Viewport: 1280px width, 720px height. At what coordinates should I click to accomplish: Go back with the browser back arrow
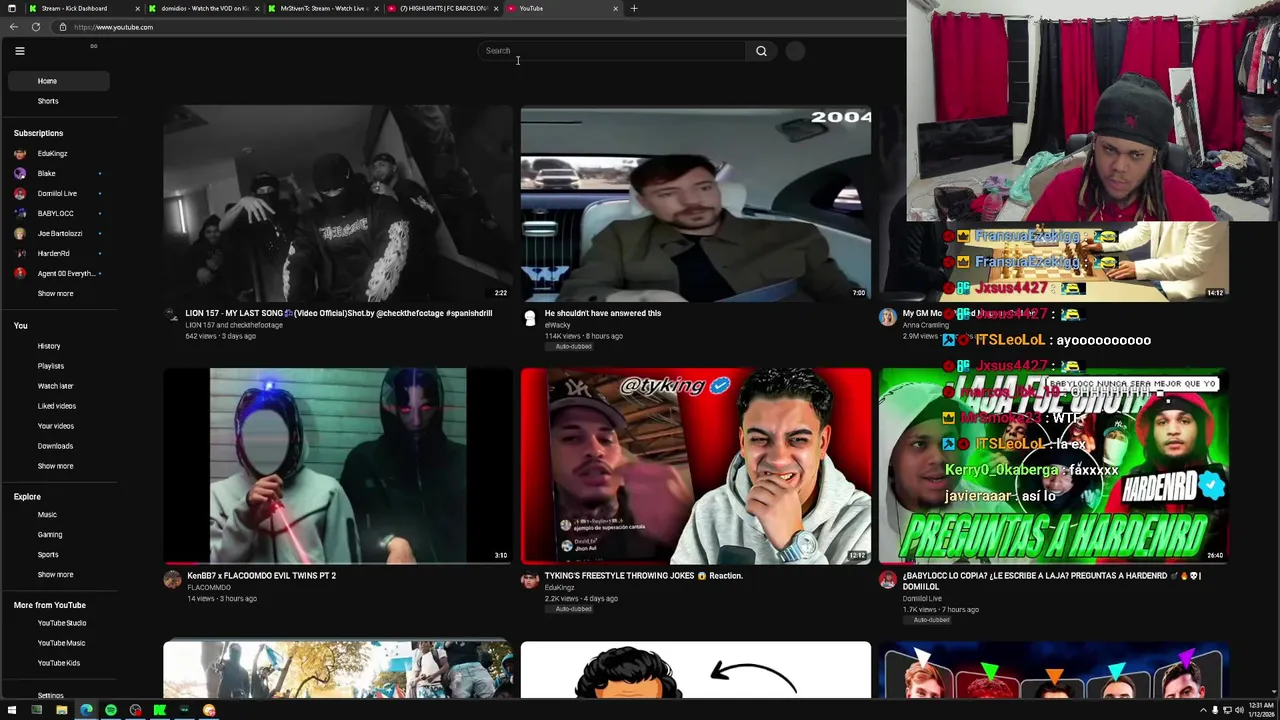[12, 27]
